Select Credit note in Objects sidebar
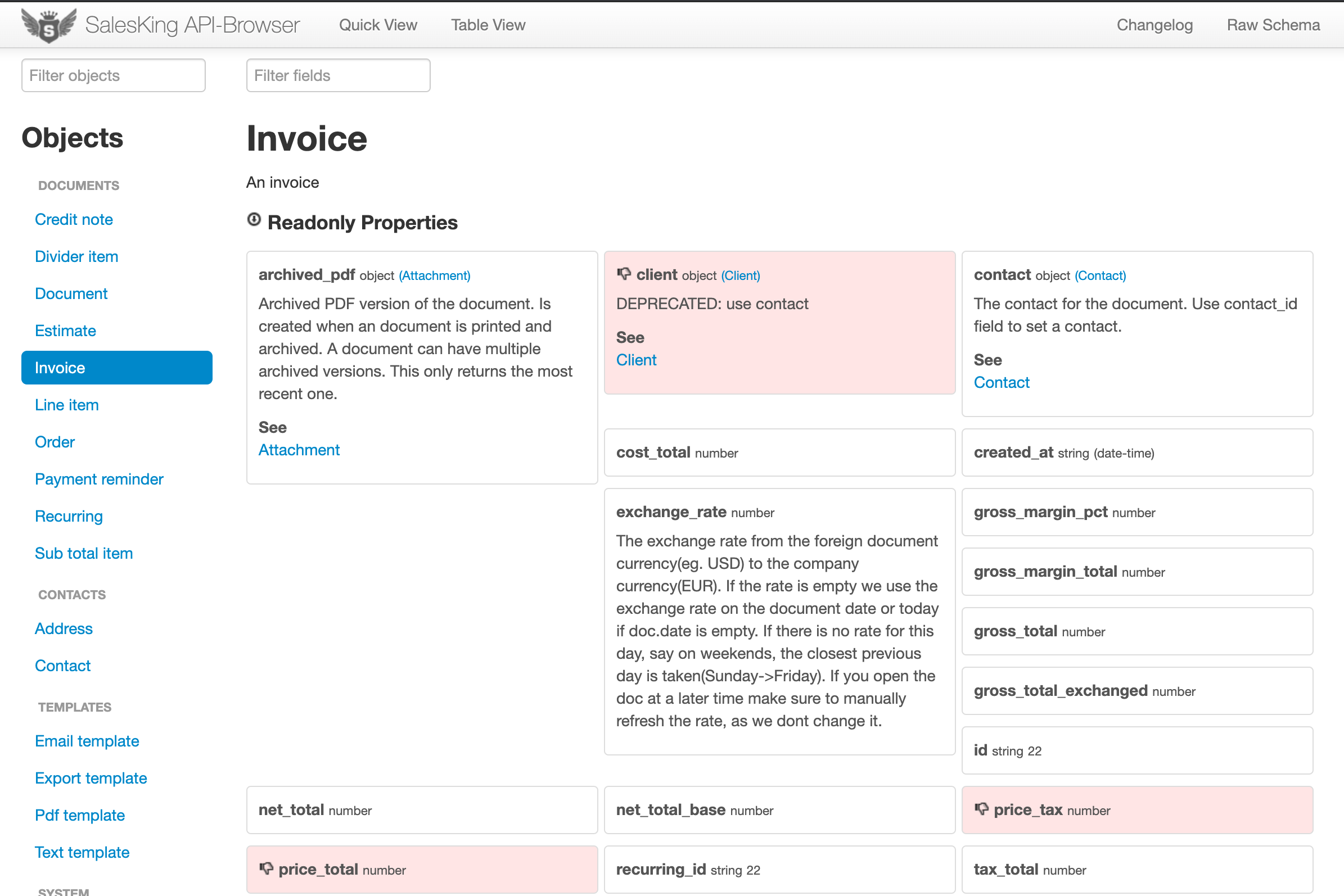The image size is (1344, 896). (74, 219)
